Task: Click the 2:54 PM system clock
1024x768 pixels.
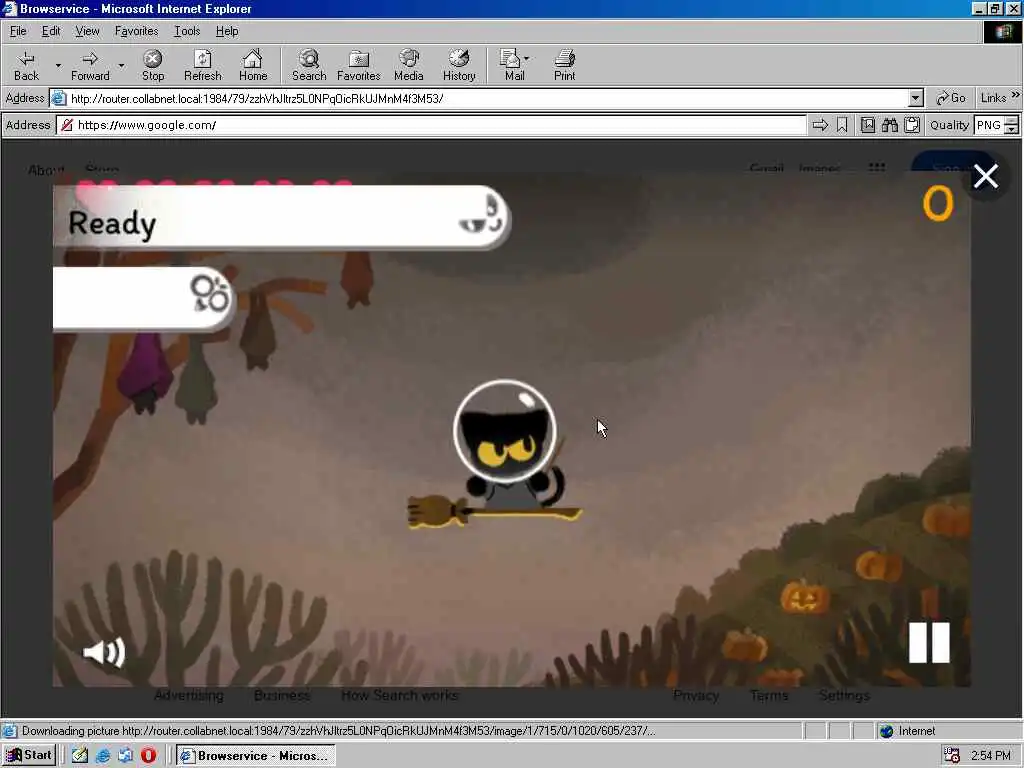Action: 990,756
